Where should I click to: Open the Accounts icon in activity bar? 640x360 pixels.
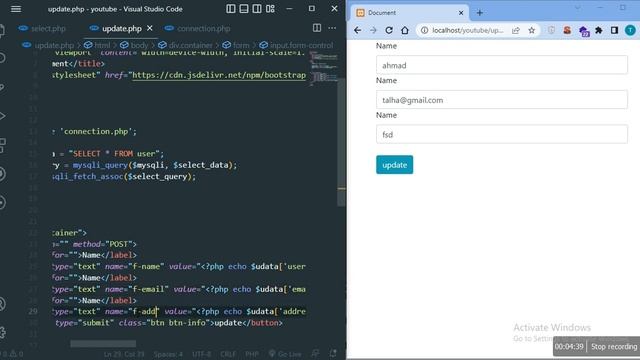point(2,304)
